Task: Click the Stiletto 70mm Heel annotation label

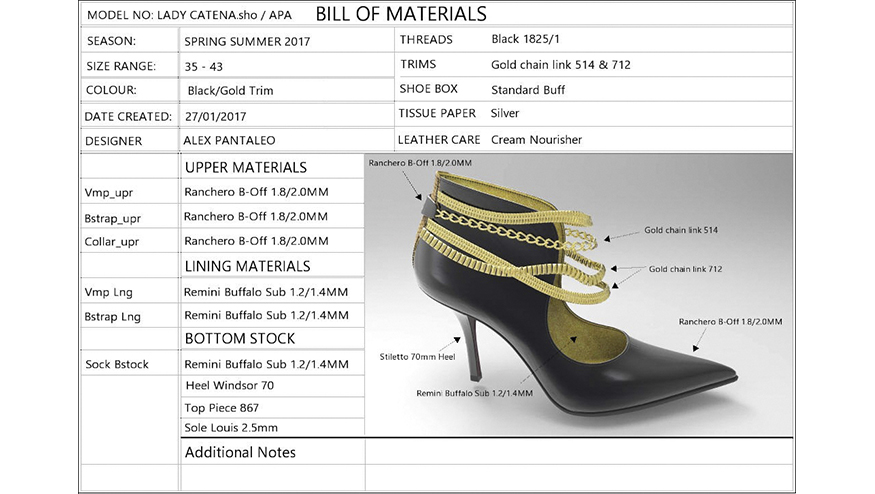Action: coord(417,357)
